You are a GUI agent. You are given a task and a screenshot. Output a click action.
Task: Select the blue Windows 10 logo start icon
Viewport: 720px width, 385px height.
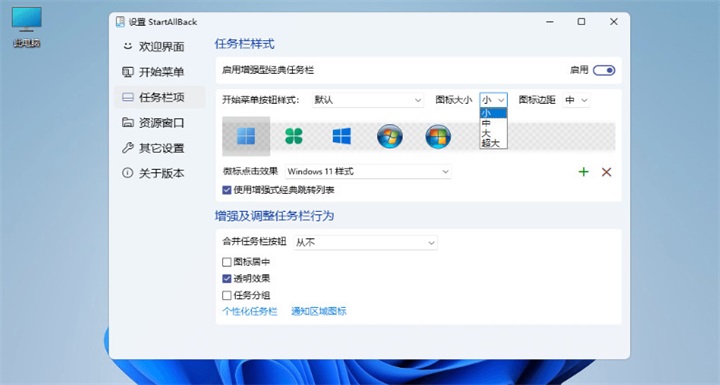click(342, 136)
